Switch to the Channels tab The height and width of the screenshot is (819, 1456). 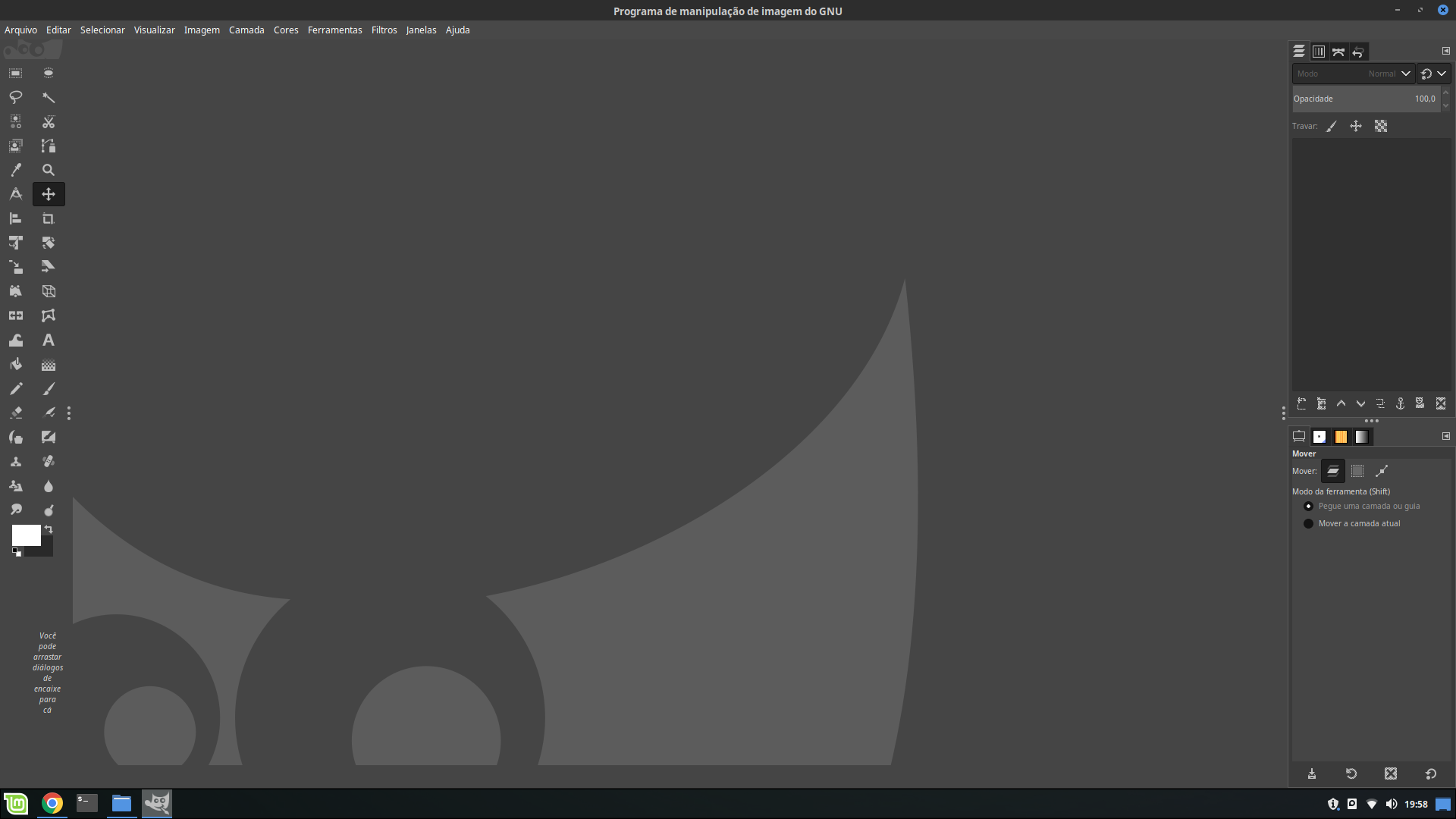[x=1319, y=52]
